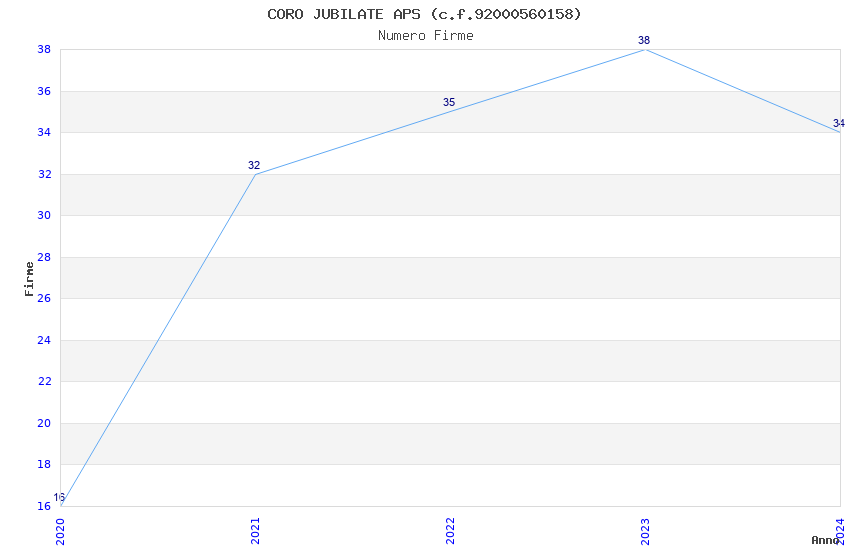850x550 pixels.
Task: Click the Firme y-axis title
Action: click(x=29, y=279)
